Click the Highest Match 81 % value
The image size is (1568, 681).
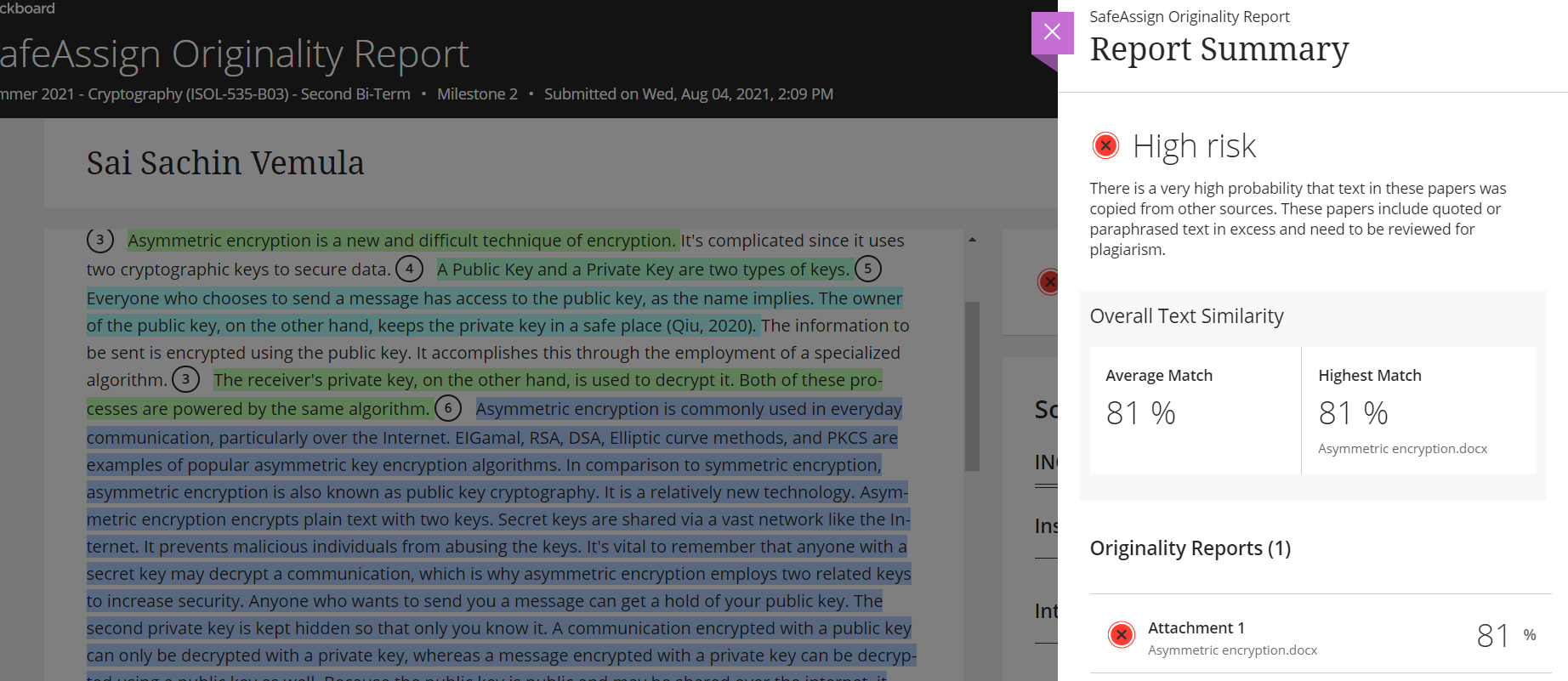(x=1353, y=413)
